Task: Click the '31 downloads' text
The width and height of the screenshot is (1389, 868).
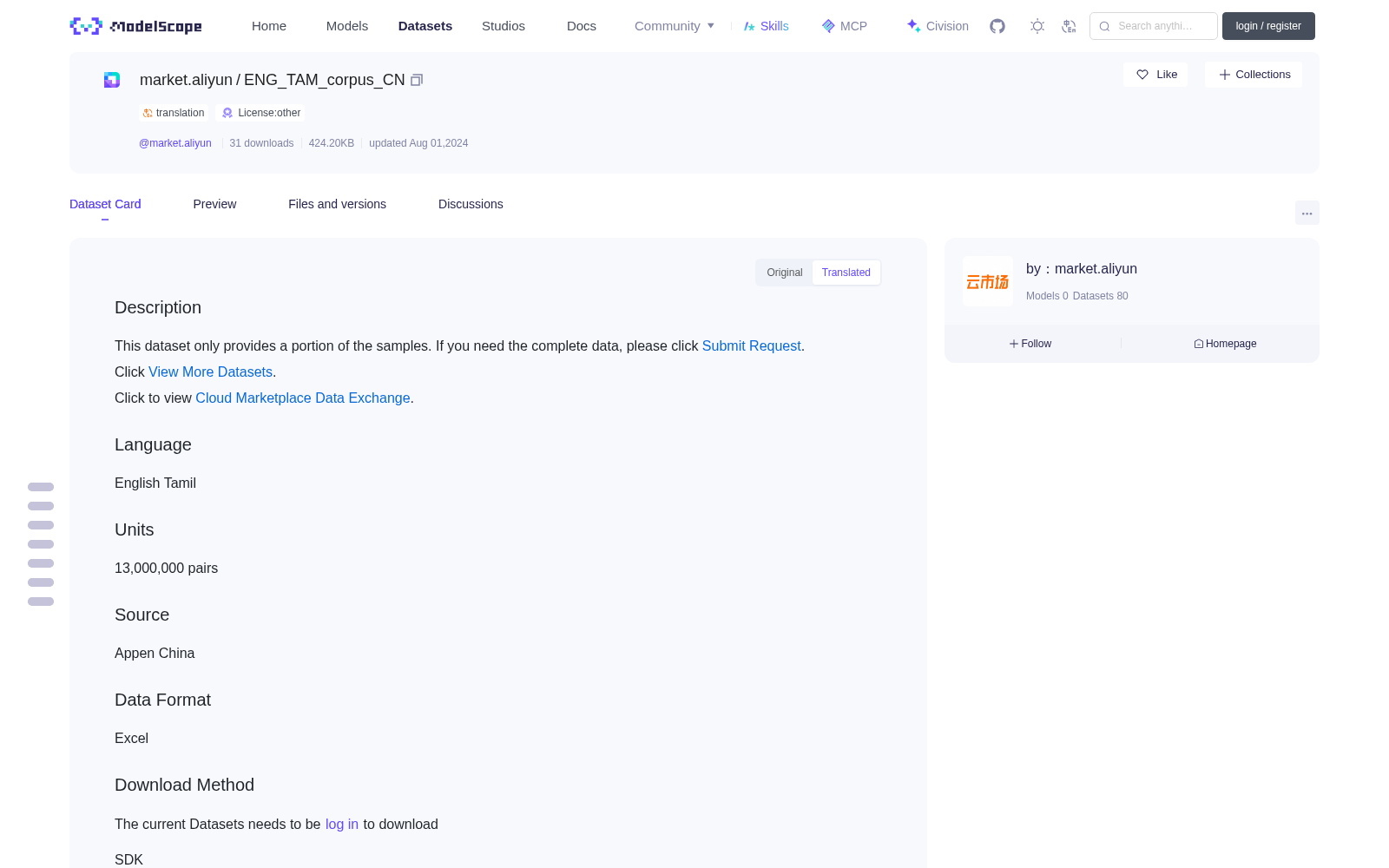Action: tap(261, 143)
